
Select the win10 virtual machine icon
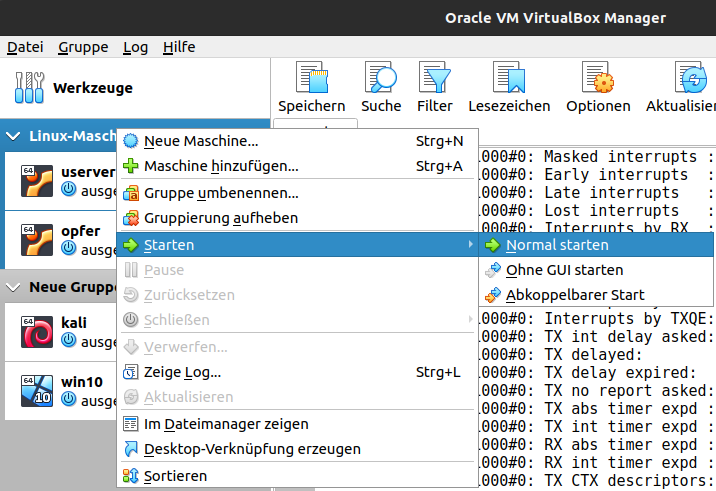tap(37, 391)
